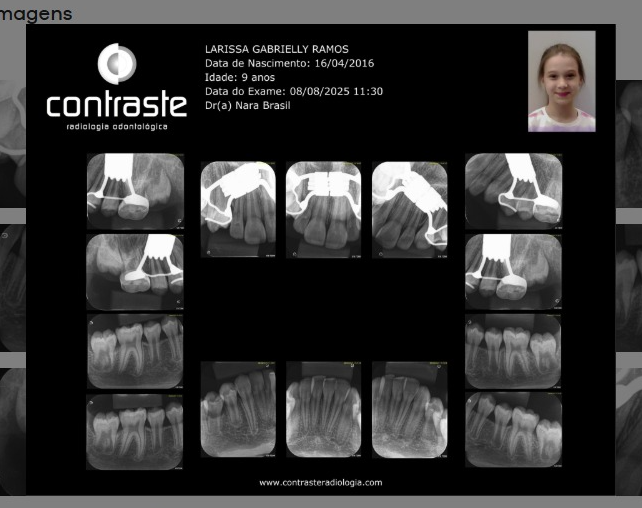Open bottom-row center-left lower anterior radiograph
This screenshot has height=508, width=642.
click(238, 409)
